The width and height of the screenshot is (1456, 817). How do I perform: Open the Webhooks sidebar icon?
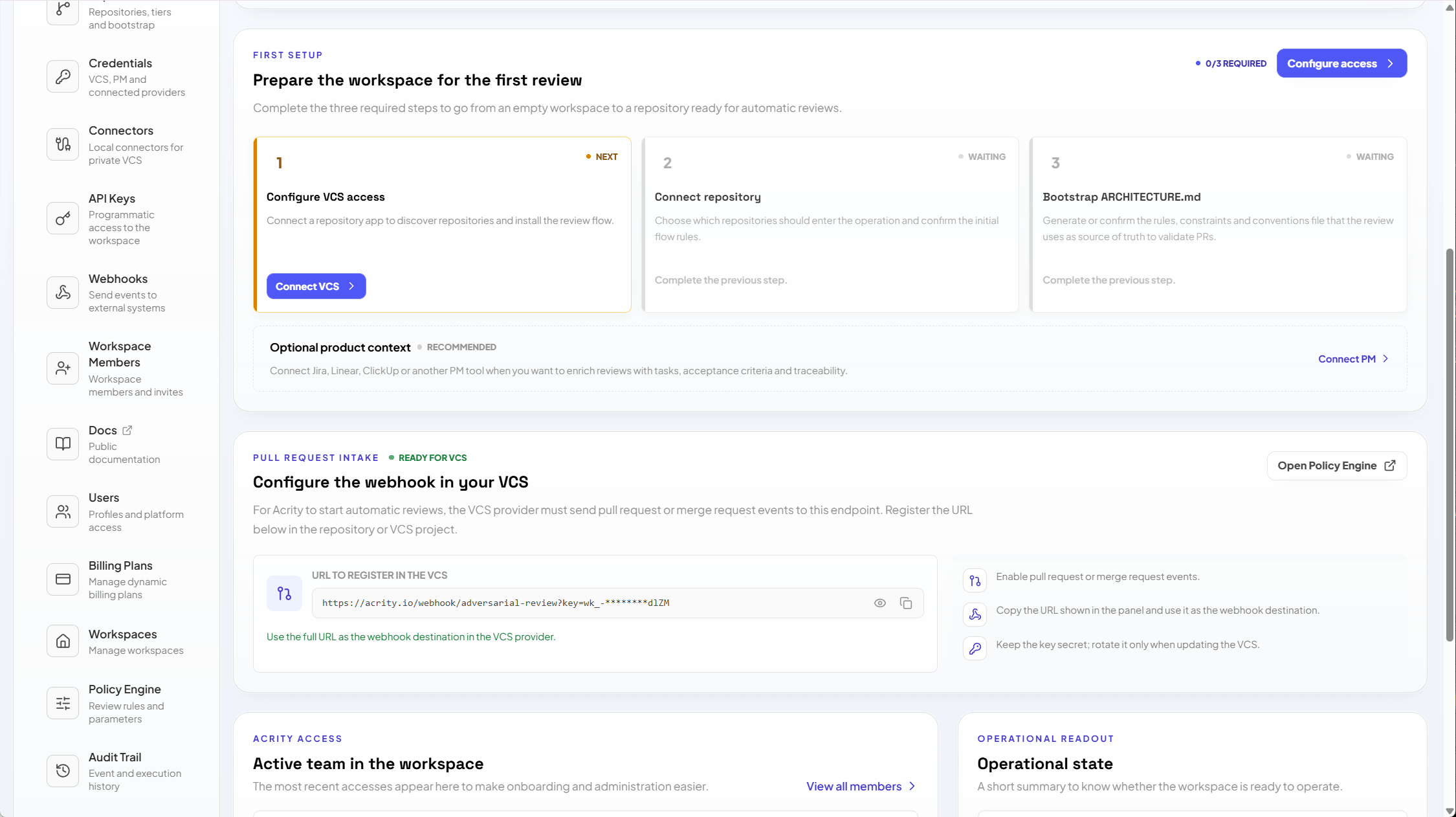pyautogui.click(x=63, y=292)
